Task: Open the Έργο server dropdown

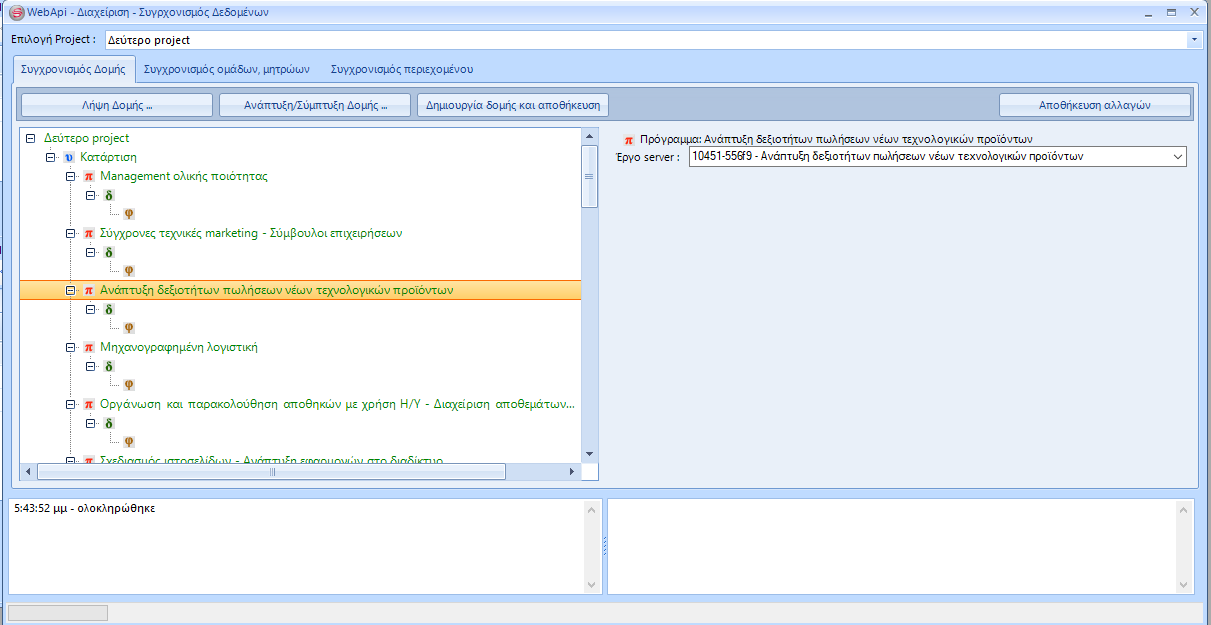Action: [x=1175, y=157]
